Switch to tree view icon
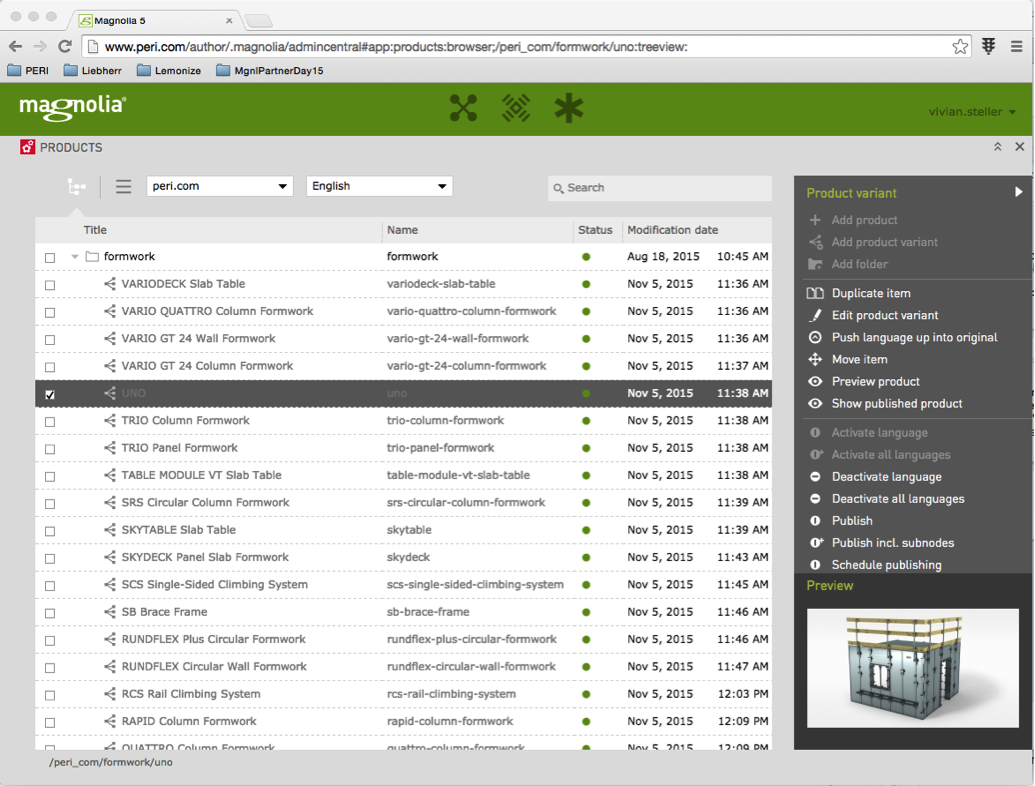The image size is (1035, 786). [76, 186]
